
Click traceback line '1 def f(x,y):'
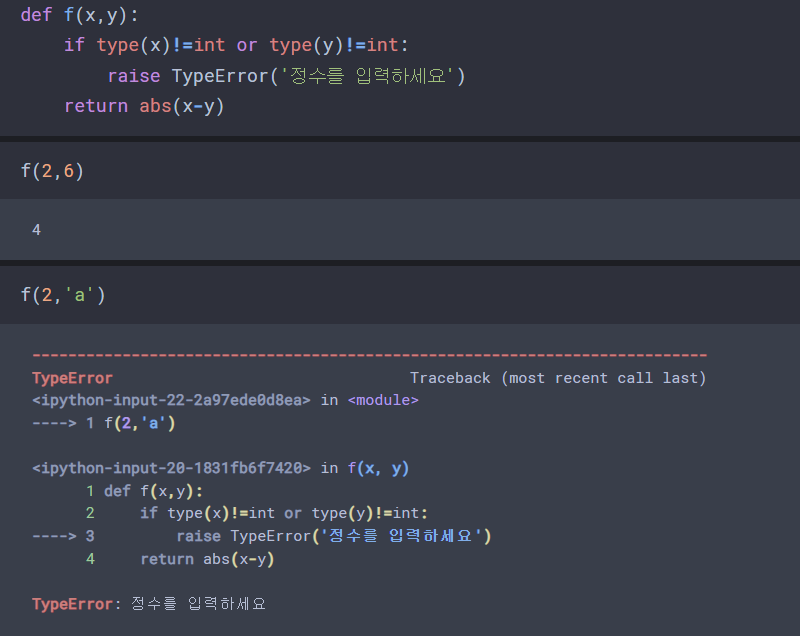(144, 491)
